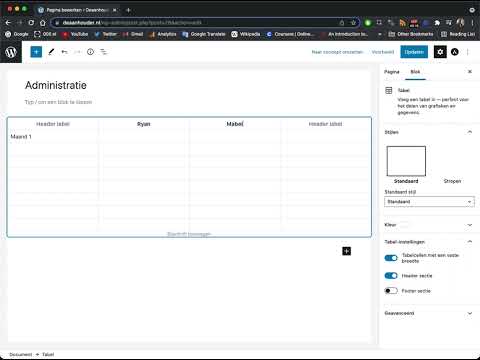Open the bookmarks overflow dropdown arrow
Screen dimensions: 480x360
click(380, 34)
